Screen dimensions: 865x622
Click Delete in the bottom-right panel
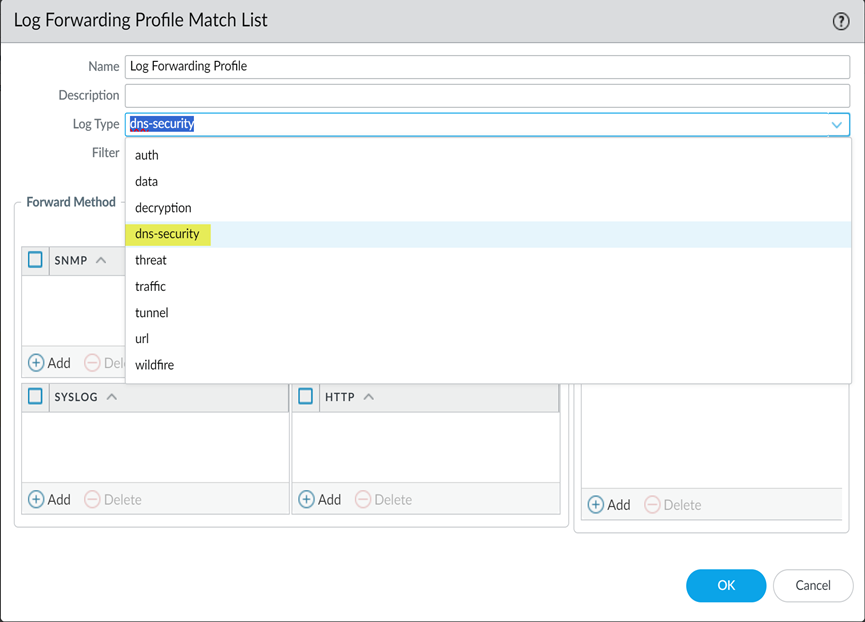pos(653,505)
